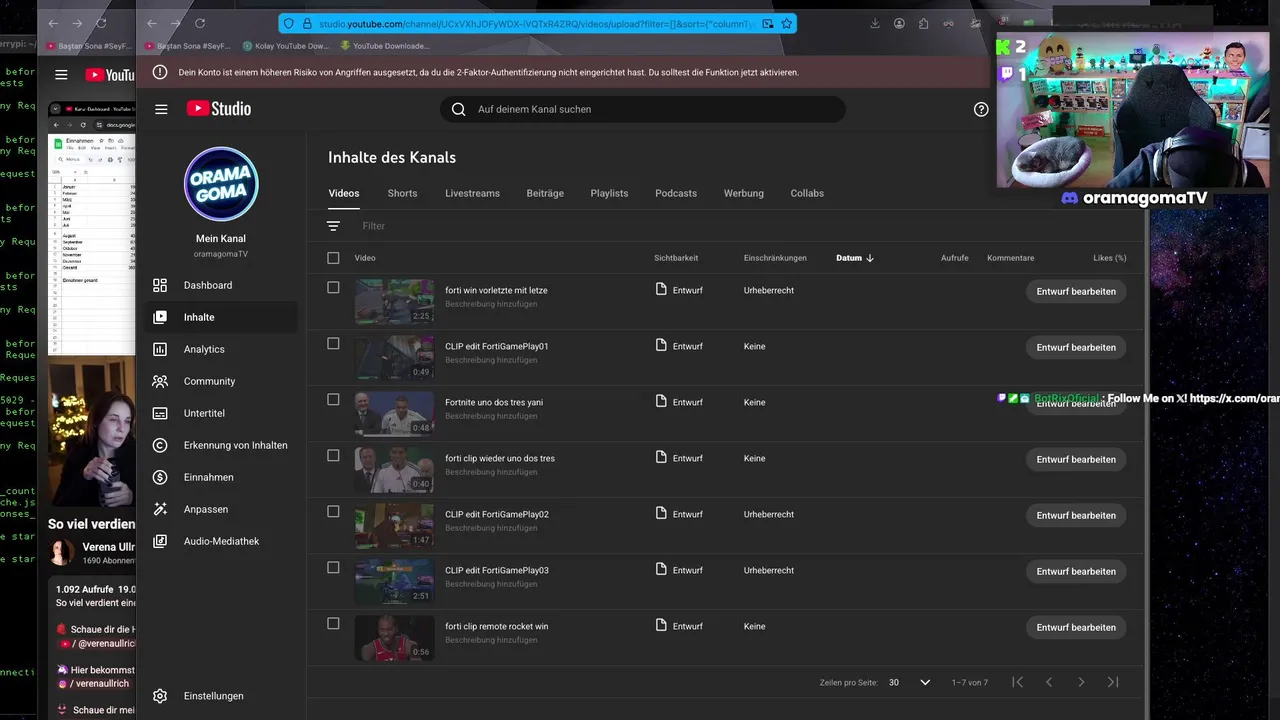
Task: Open the Dashboard sidebar icon
Action: 160,285
